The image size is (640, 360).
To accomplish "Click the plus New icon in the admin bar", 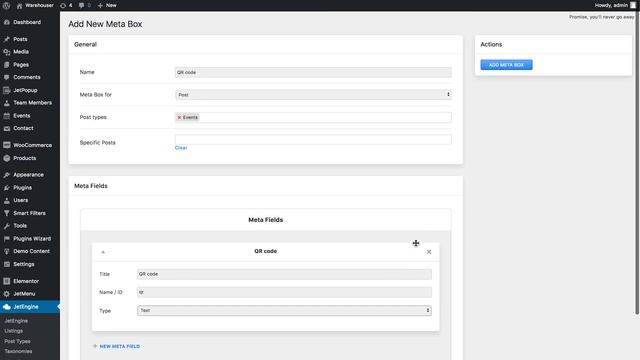I will [x=100, y=5].
